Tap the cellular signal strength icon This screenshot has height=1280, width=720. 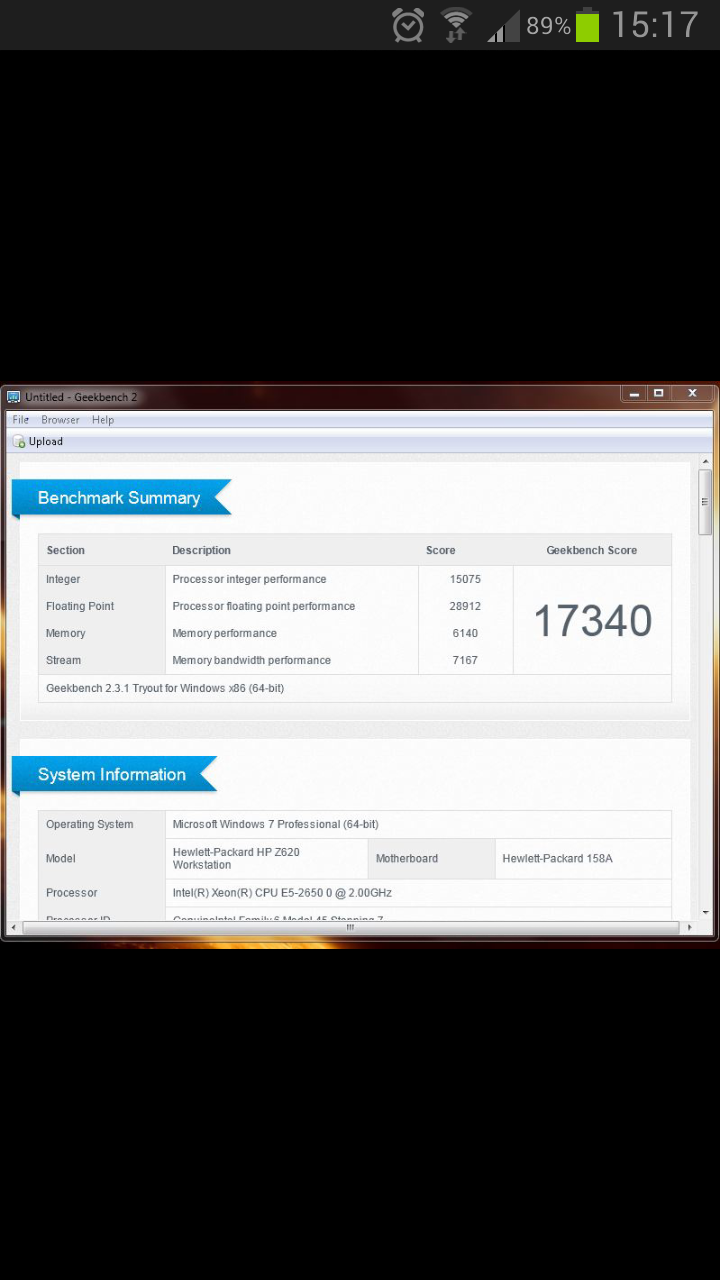pos(505,26)
